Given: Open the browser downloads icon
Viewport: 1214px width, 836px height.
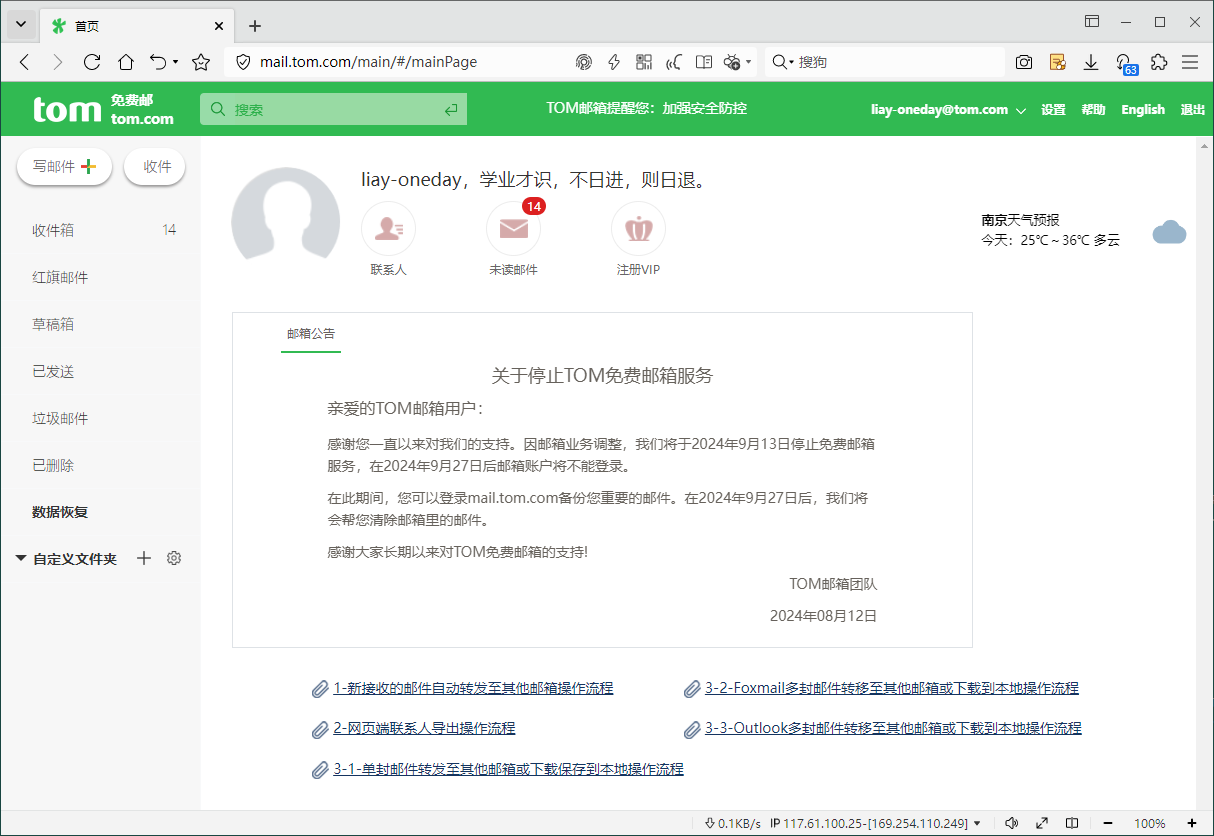Looking at the screenshot, I should coord(1091,62).
